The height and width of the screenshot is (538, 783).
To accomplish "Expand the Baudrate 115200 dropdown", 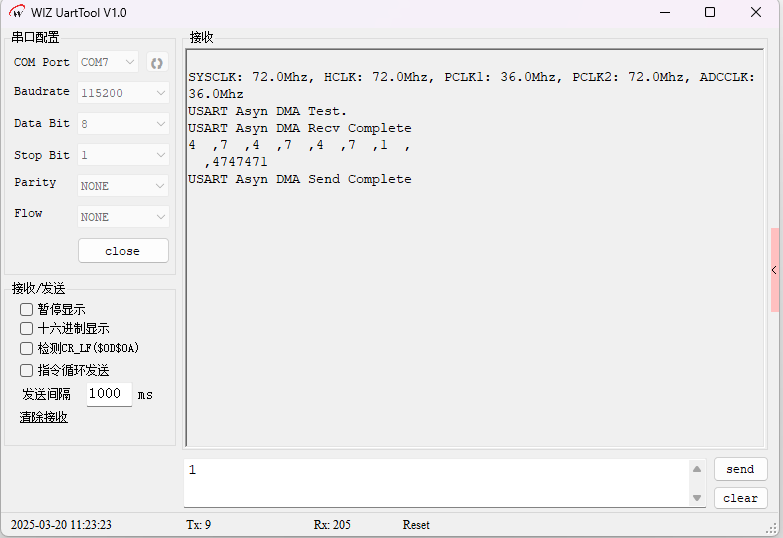I will click(123, 93).
